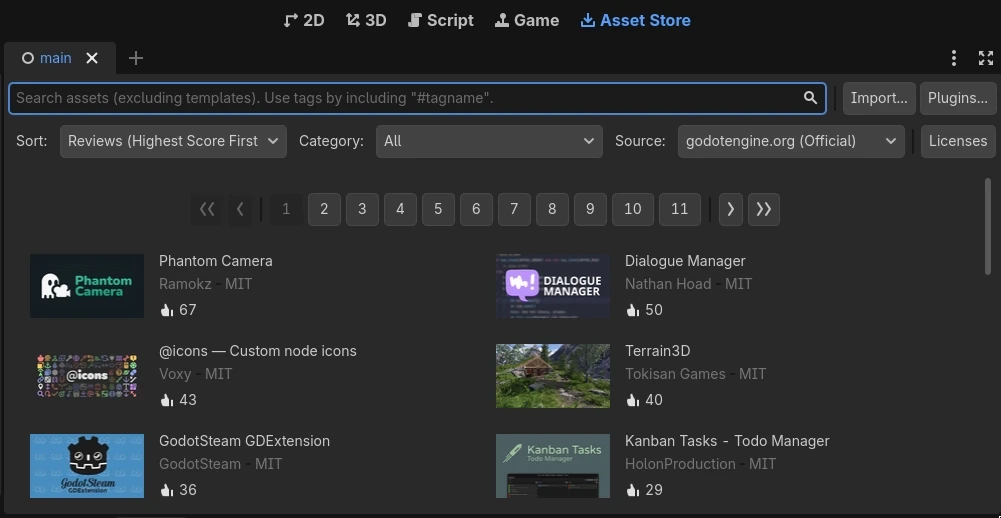Go to the next results page
The width and height of the screenshot is (1001, 518).
click(731, 209)
